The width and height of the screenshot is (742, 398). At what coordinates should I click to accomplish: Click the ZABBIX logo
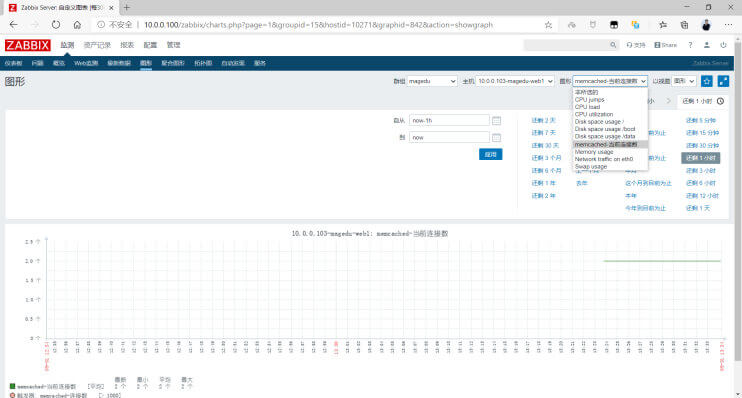point(27,45)
